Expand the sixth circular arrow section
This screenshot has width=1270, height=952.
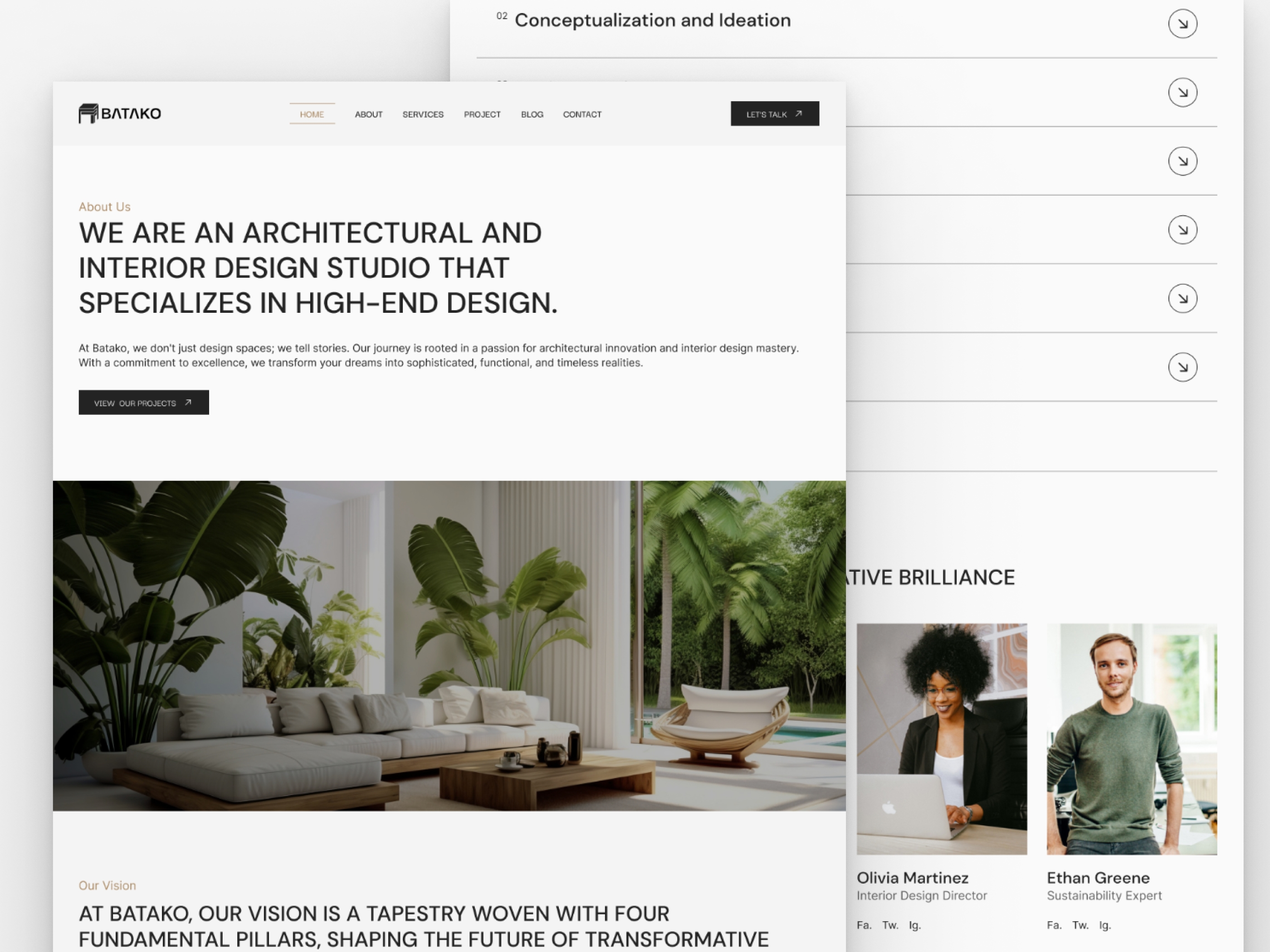point(1181,366)
